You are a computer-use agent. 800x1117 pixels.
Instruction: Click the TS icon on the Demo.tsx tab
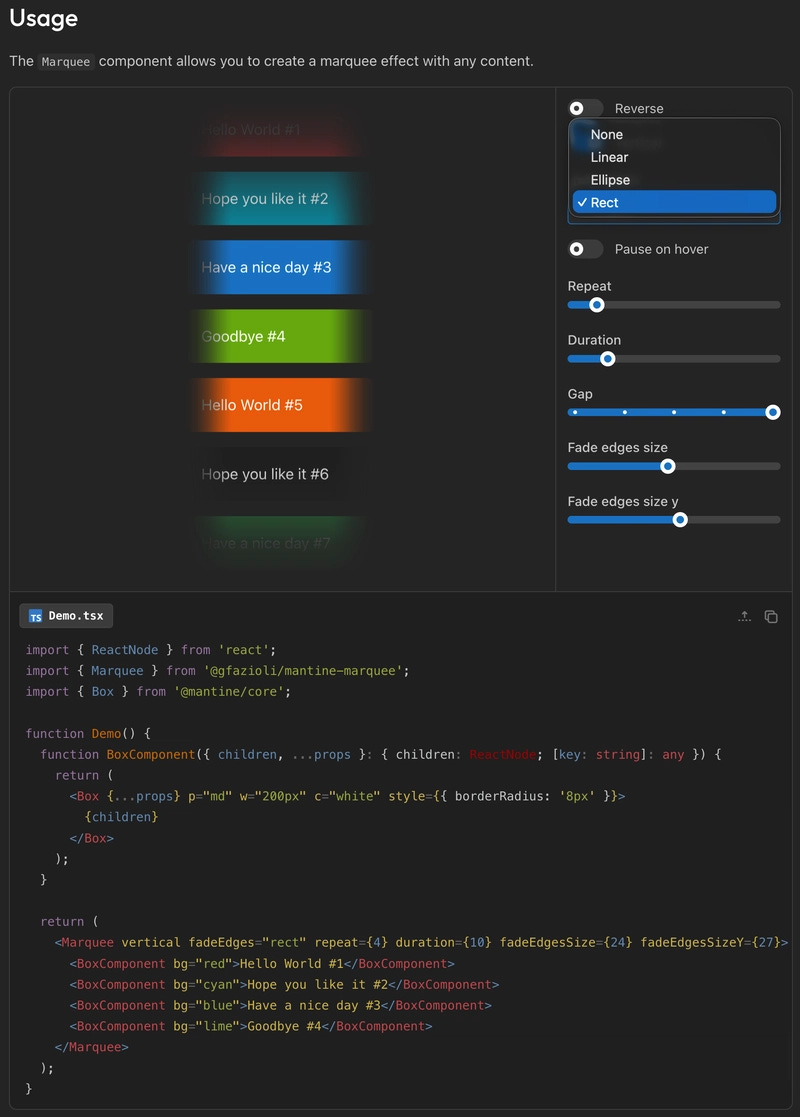(36, 616)
